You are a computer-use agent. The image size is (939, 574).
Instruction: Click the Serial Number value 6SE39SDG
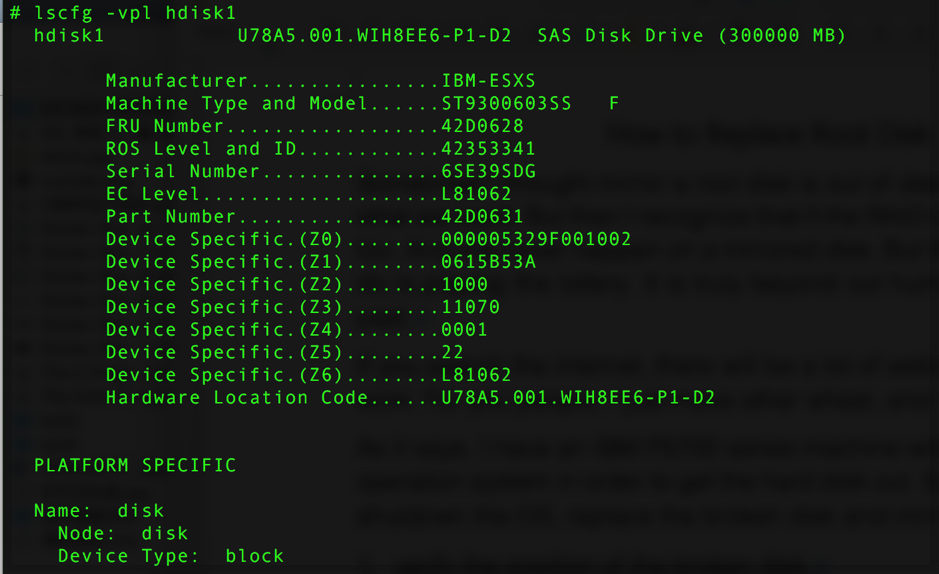tap(488, 171)
